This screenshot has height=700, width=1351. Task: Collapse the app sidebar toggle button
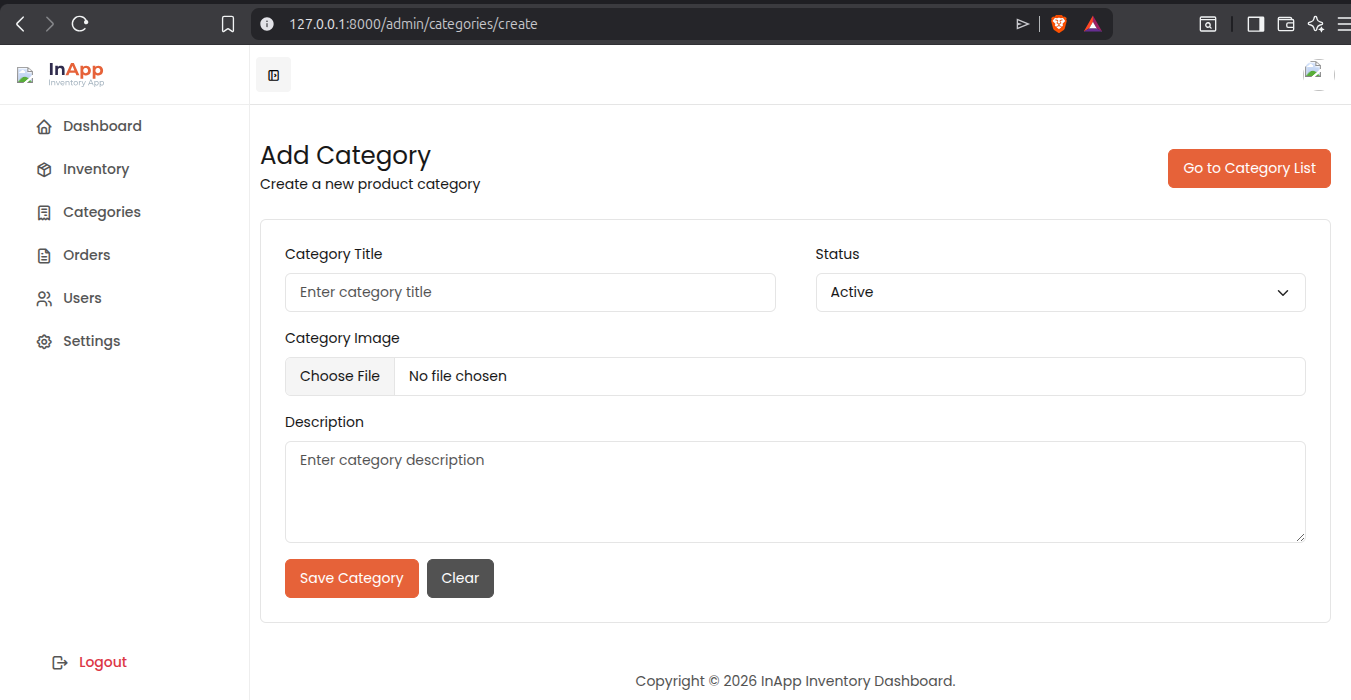(x=273, y=75)
